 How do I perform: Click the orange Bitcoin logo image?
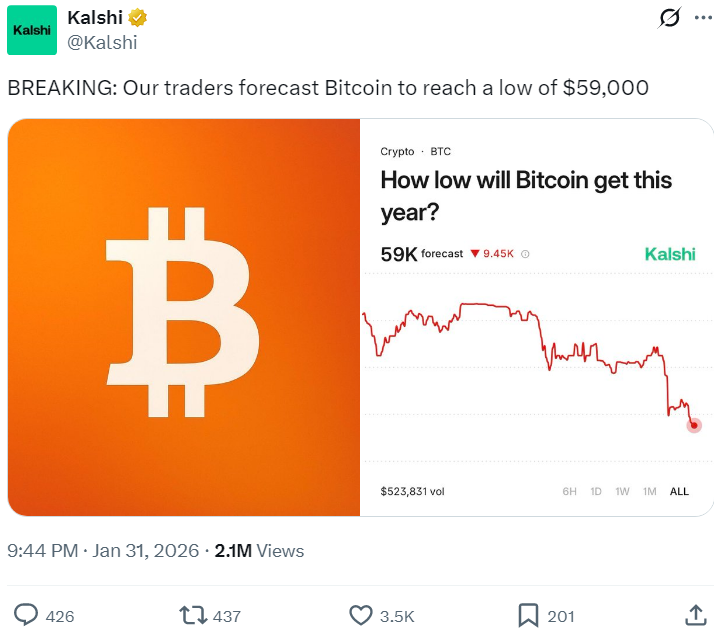point(183,316)
